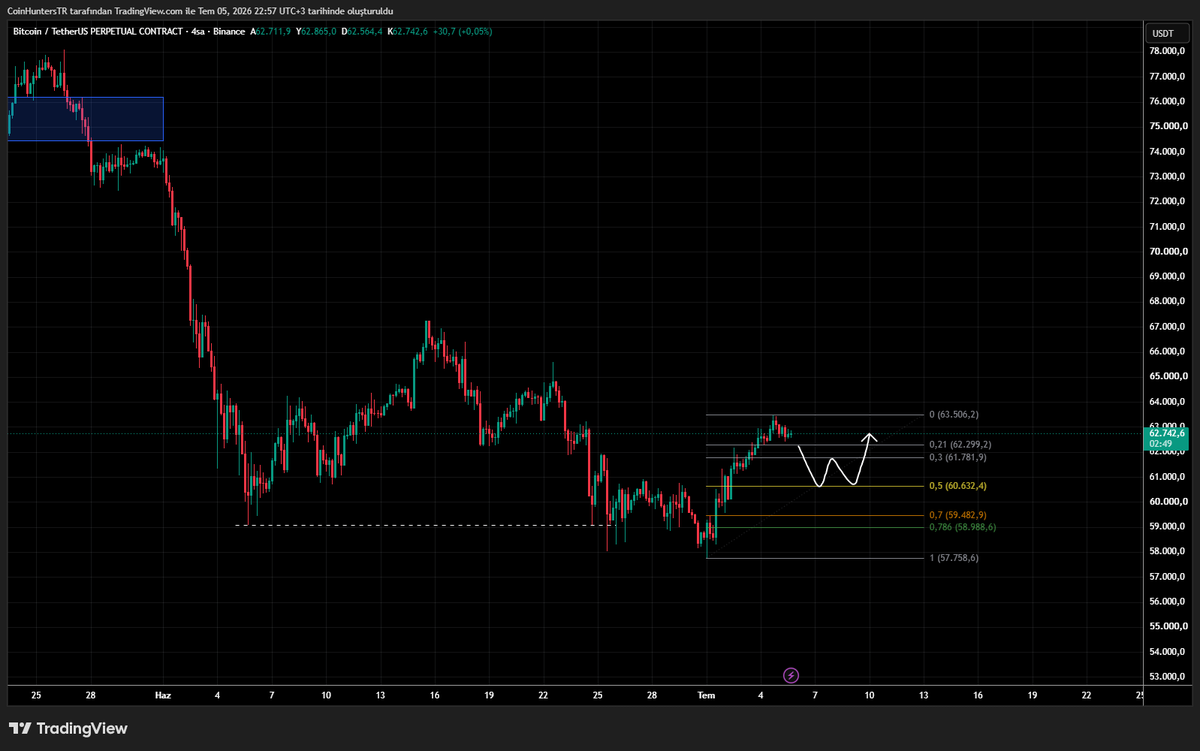Click the 55.000,0 price axis label
Image resolution: width=1200 pixels, height=751 pixels.
(x=1167, y=626)
